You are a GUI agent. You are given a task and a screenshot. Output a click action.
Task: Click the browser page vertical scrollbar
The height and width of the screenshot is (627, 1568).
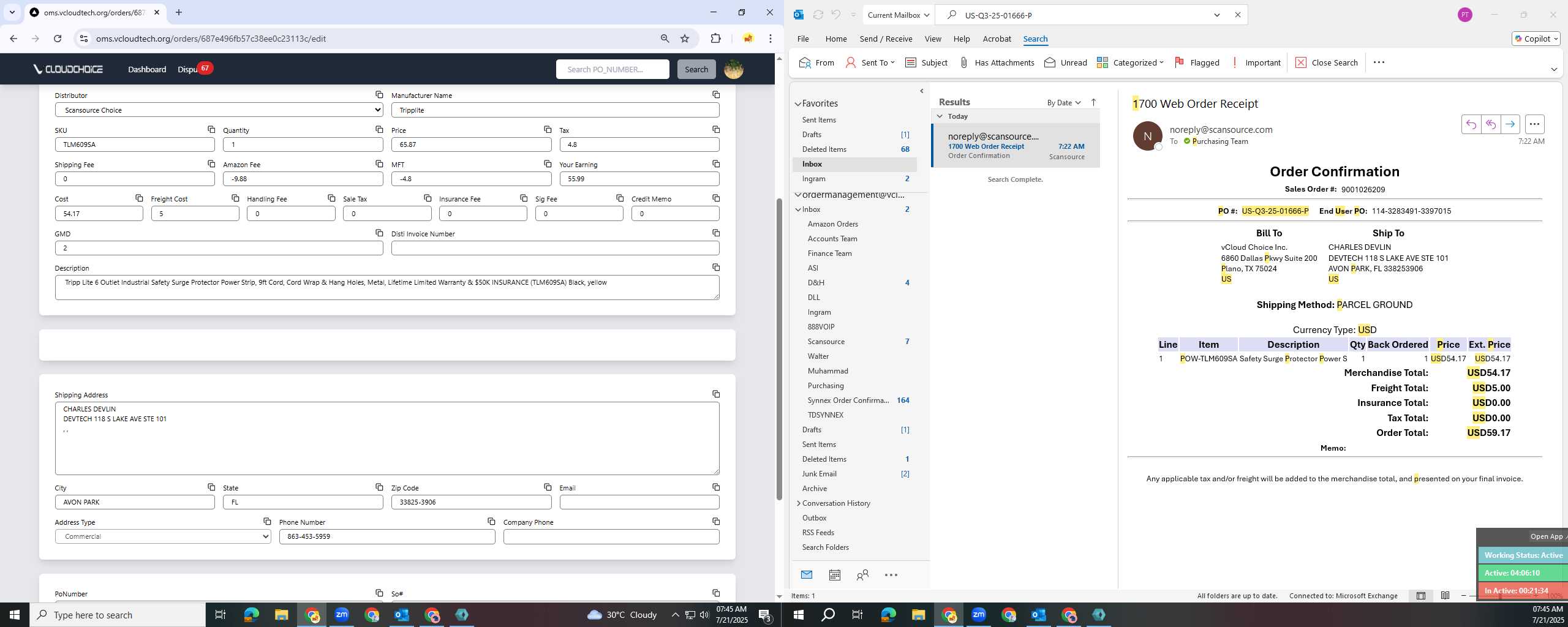(779, 349)
